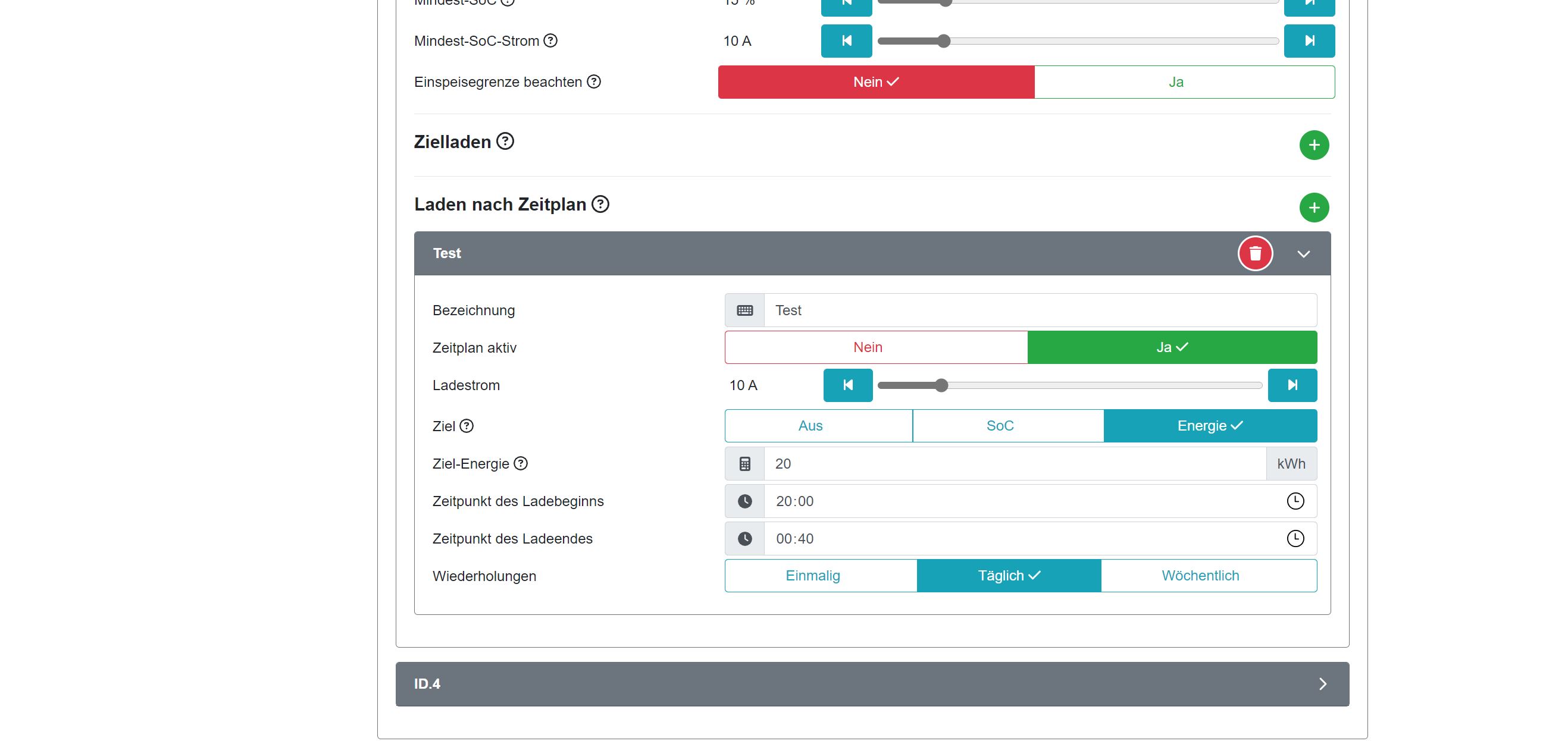
Task: Open clock picker for Zeitpunkt des Ladebeginns
Action: (1295, 501)
